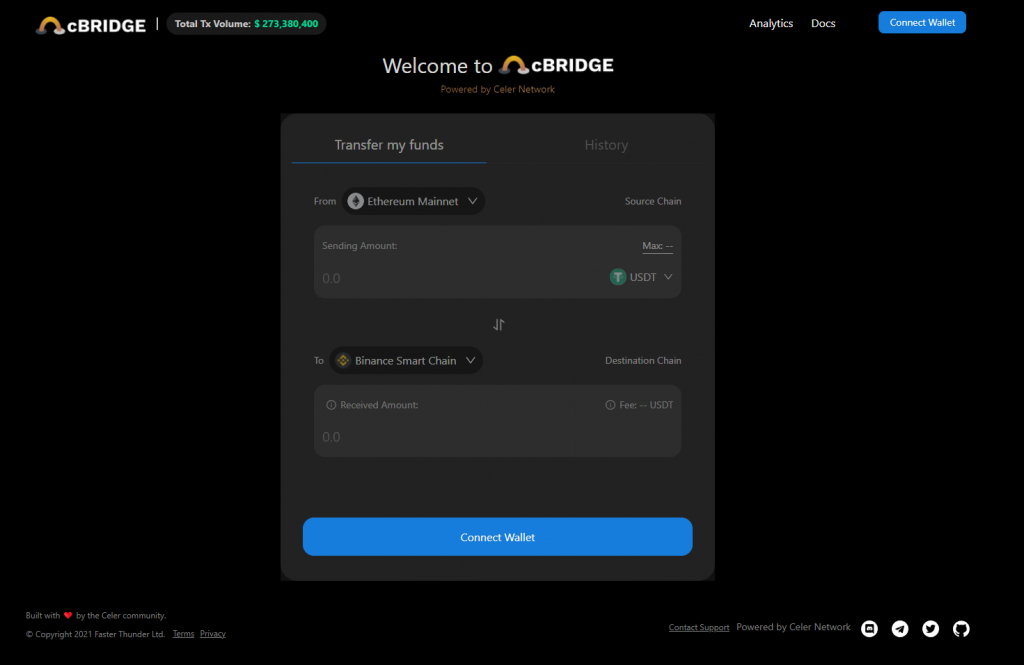Open the Telegram channel icon
The height and width of the screenshot is (665, 1024).
[x=900, y=628]
